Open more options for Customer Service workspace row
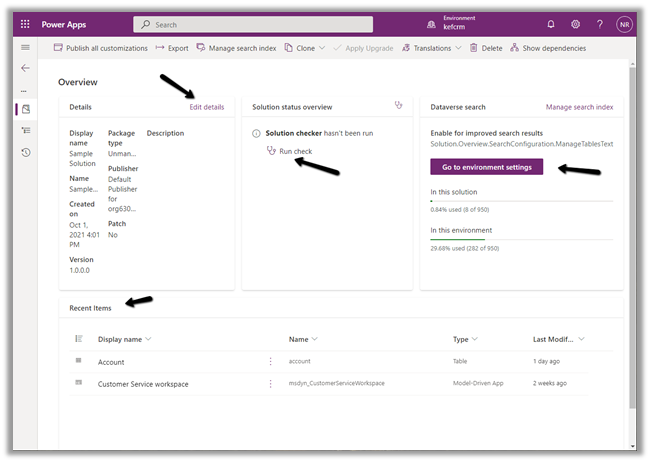Image resolution: width=650 pixels, height=463 pixels. (x=270, y=384)
